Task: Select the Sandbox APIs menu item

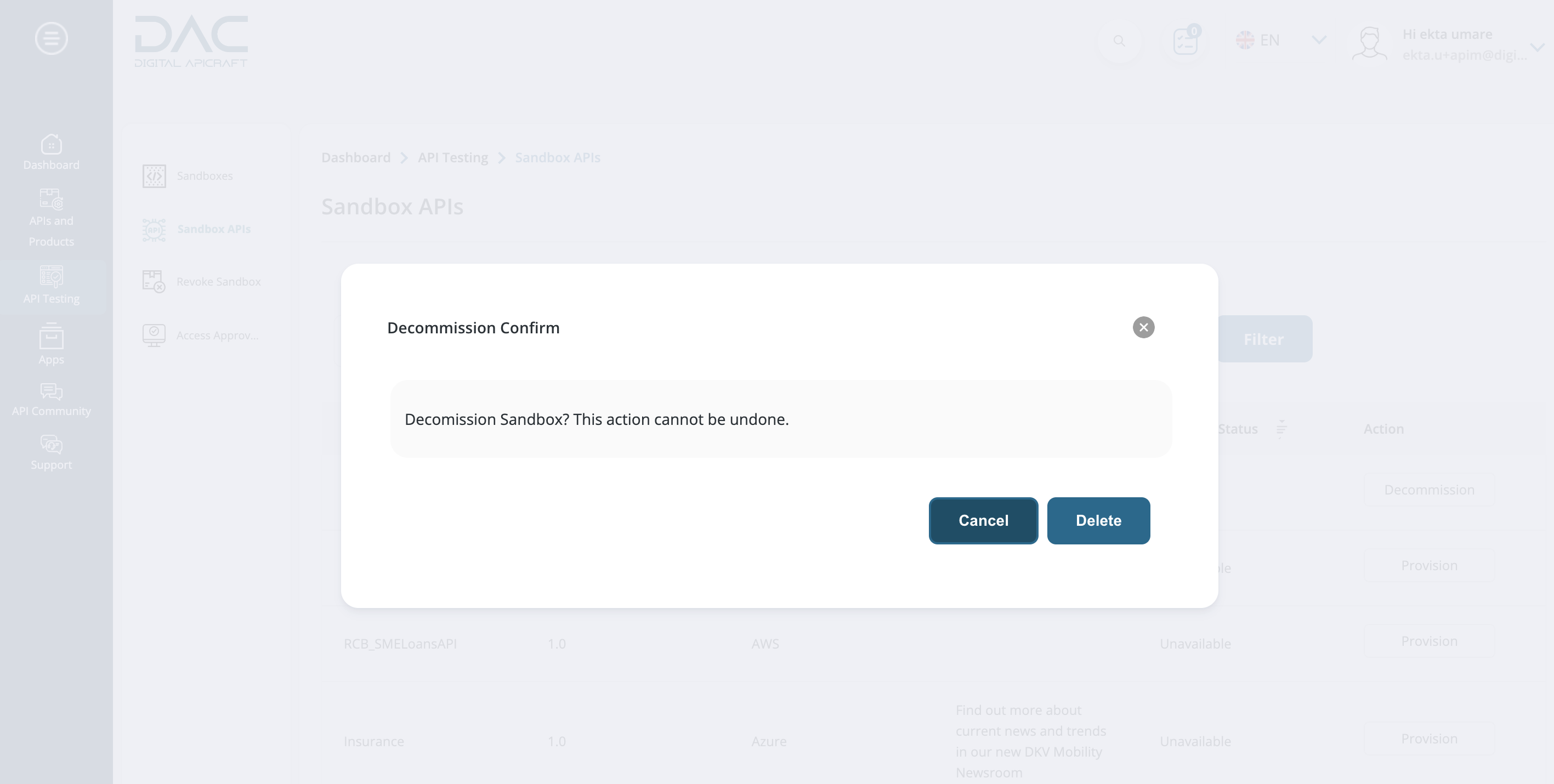Action: (214, 228)
